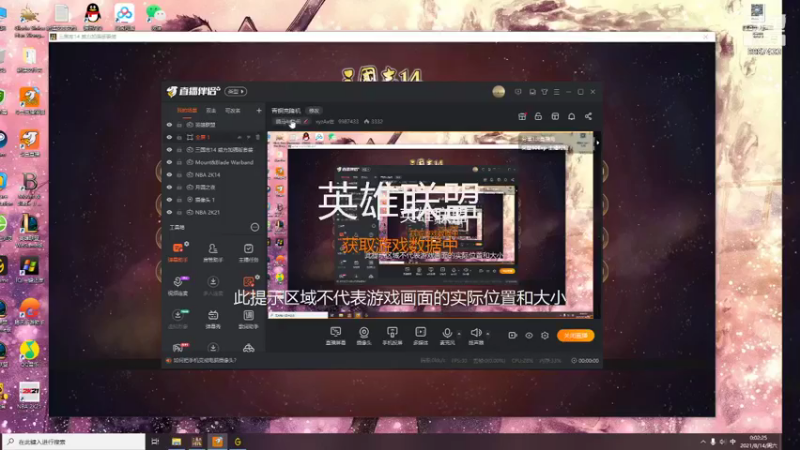
Task: Open the window capture source tool
Action: (335, 336)
